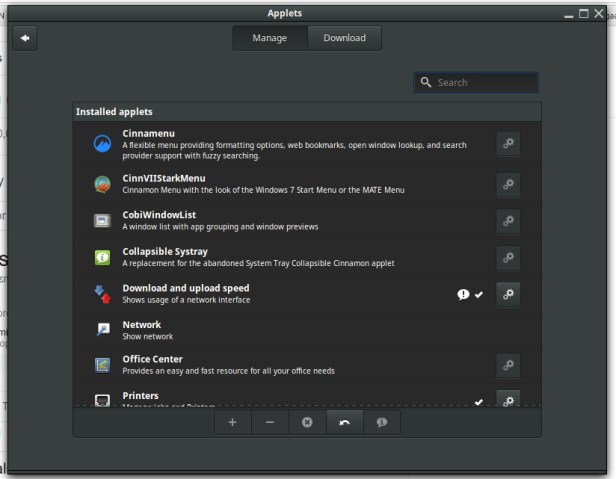Image resolution: width=616 pixels, height=479 pixels.
Task: Open configure gear for CinnVIIStarkMenu
Action: pos(508,184)
